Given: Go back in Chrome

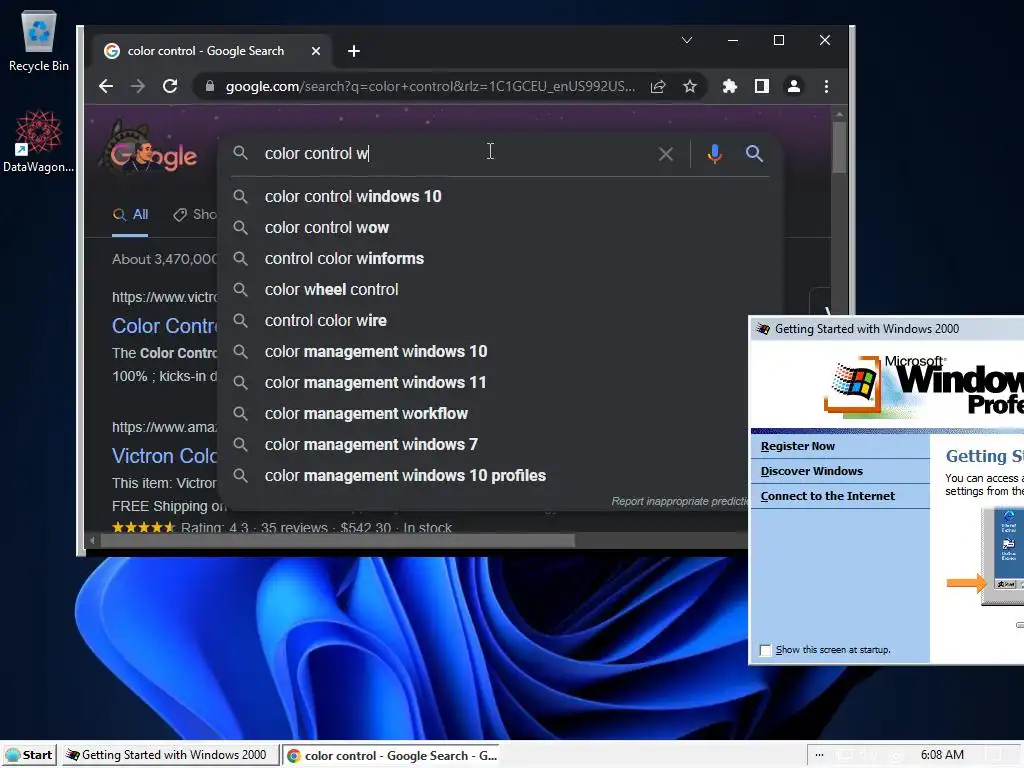Looking at the screenshot, I should (106, 86).
